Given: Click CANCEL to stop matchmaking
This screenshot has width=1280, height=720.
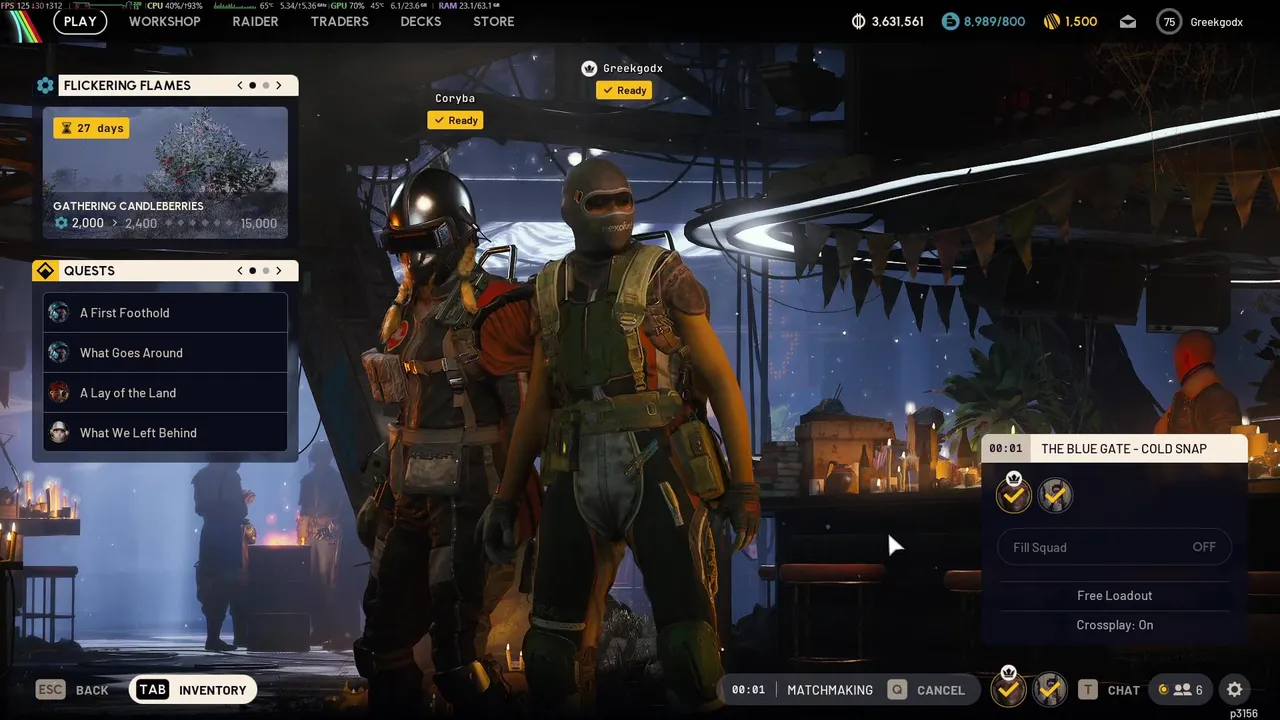Looking at the screenshot, I should (941, 690).
